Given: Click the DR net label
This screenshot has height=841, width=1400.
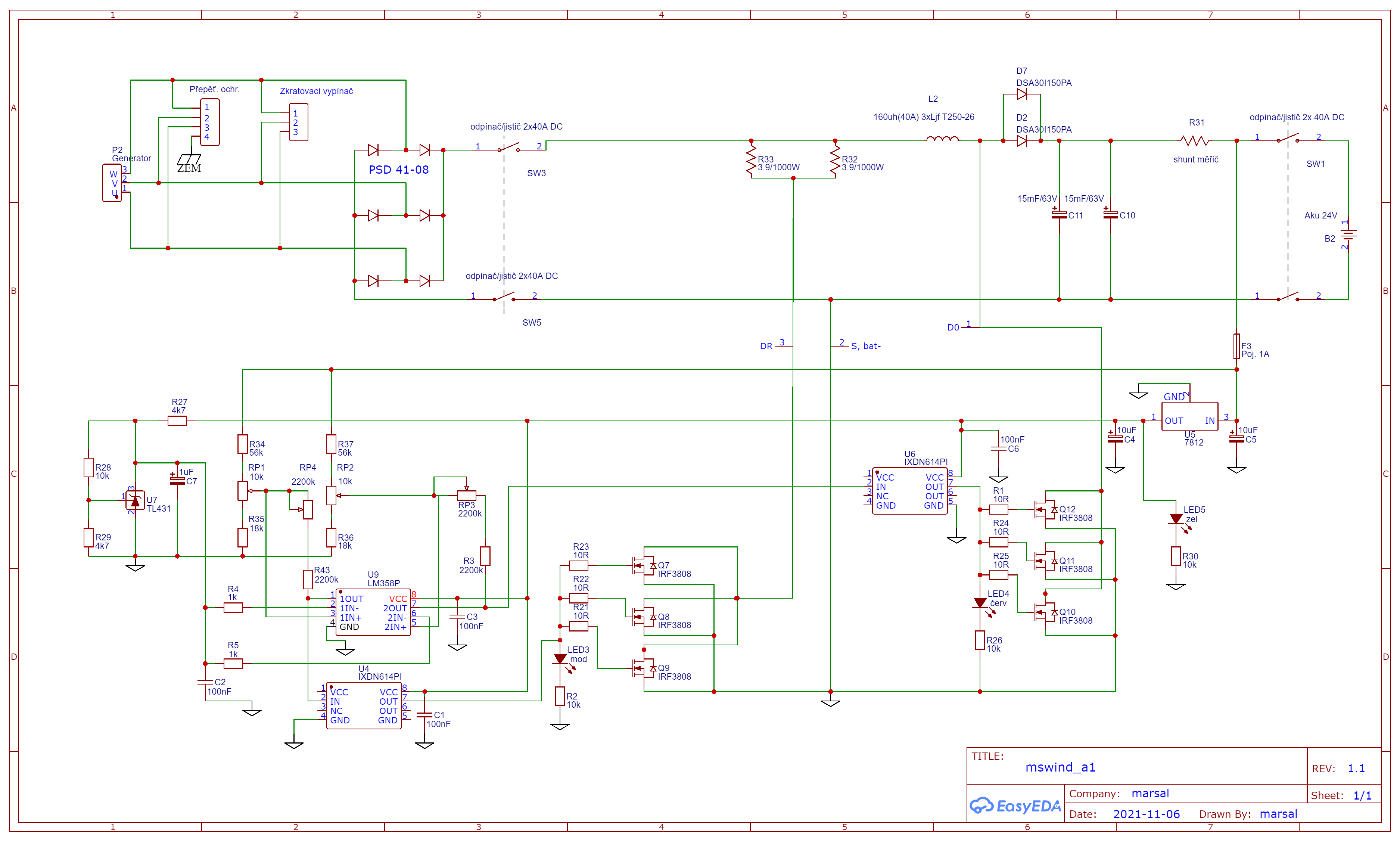Looking at the screenshot, I should 766,346.
